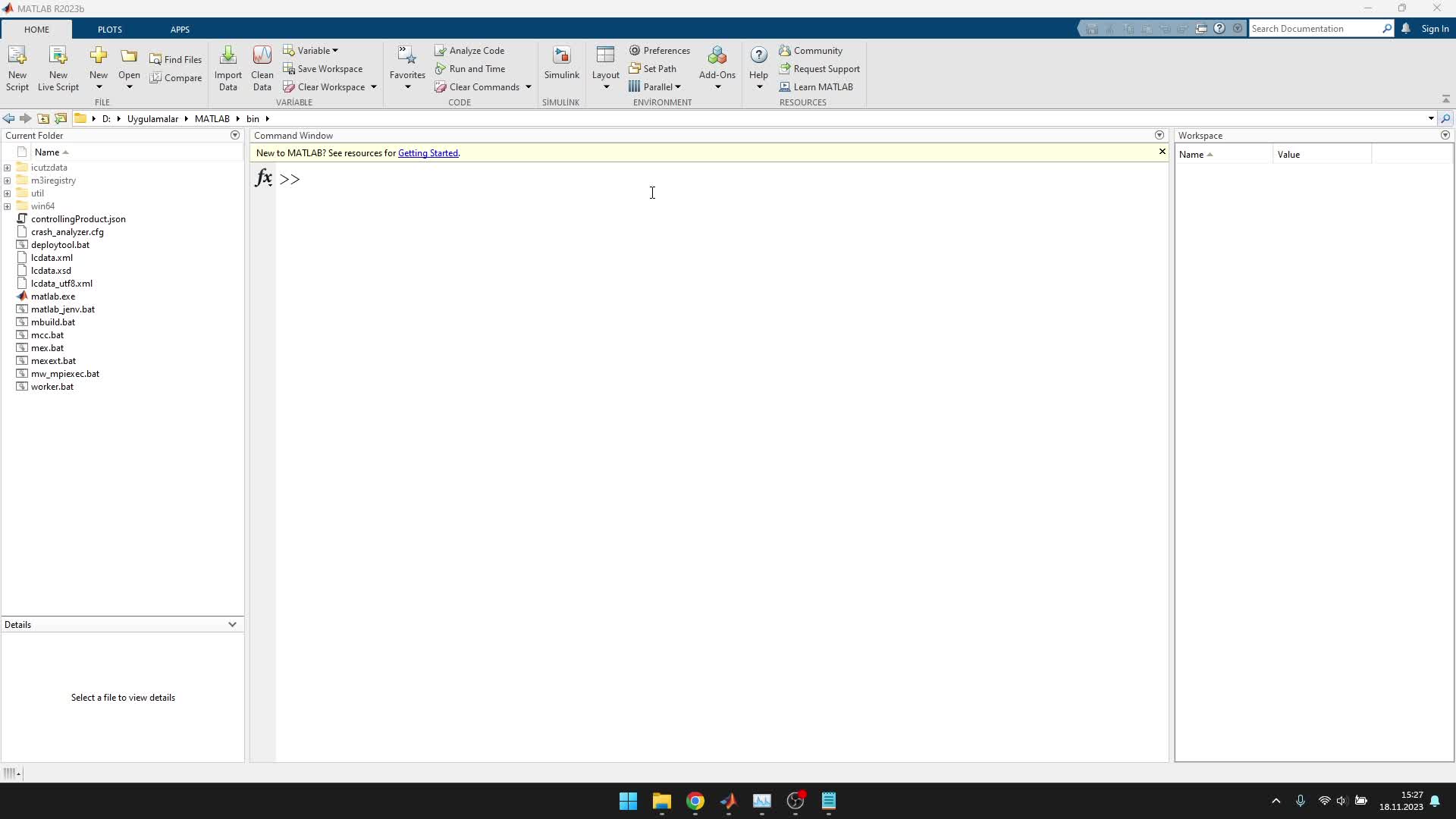The width and height of the screenshot is (1456, 819).
Task: Go forward in folder navigation
Action: click(x=26, y=118)
